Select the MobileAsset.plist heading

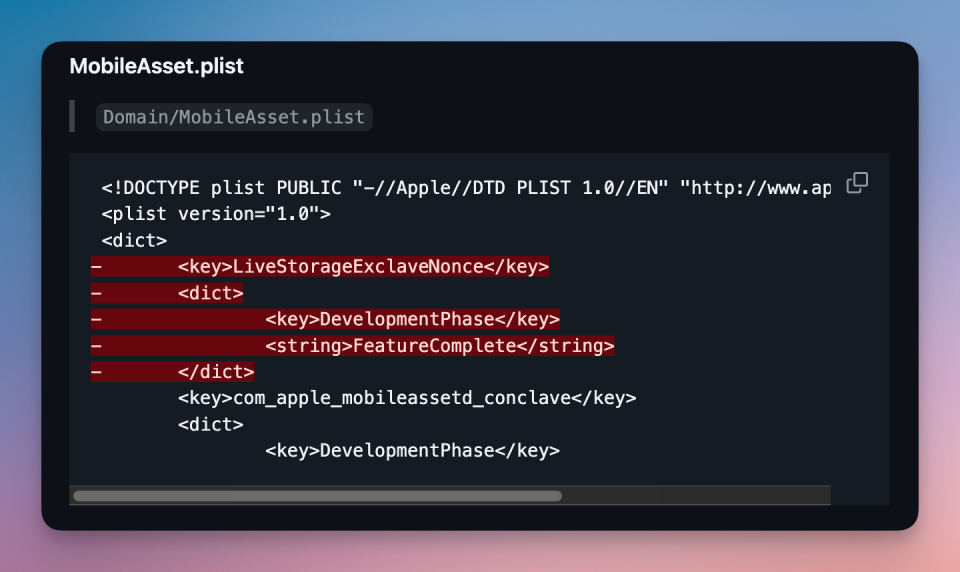tap(156, 66)
